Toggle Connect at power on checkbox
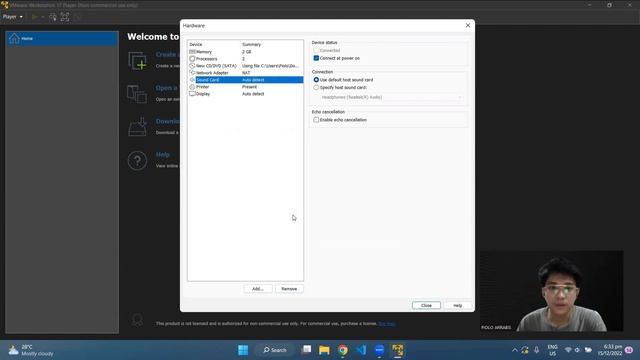This screenshot has height=360, width=640. point(316,58)
